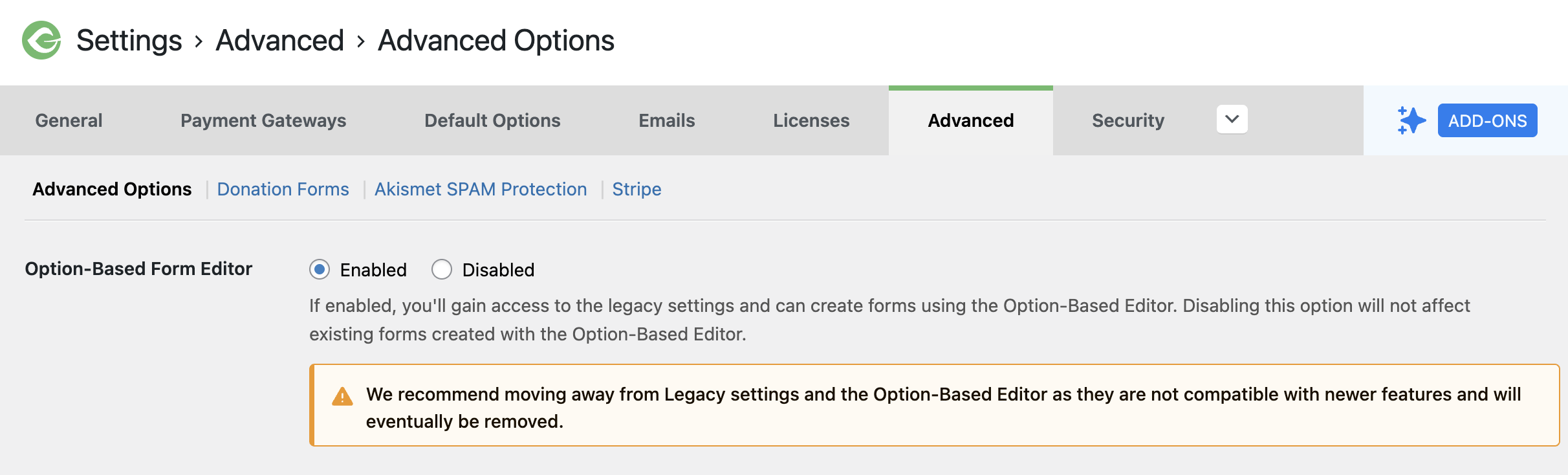Click the sparkles icon beside ADD-ONS
The width and height of the screenshot is (1568, 475).
point(1410,120)
